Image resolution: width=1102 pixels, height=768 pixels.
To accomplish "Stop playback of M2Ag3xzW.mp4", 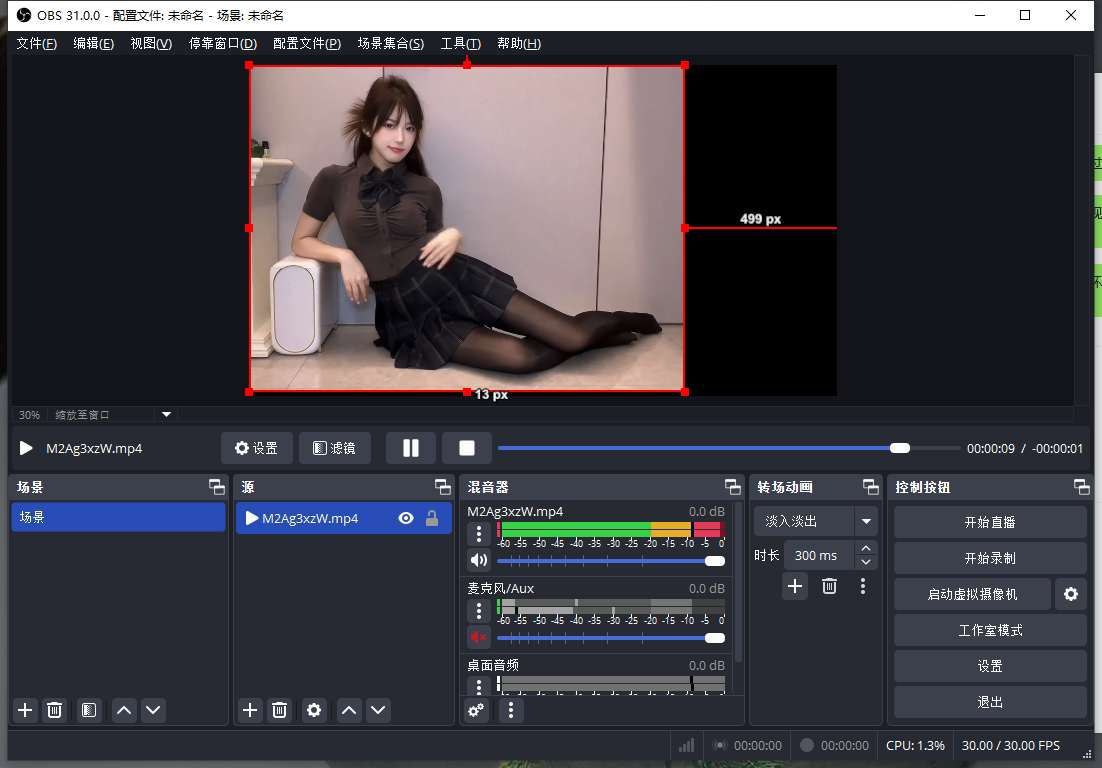I will click(x=466, y=447).
